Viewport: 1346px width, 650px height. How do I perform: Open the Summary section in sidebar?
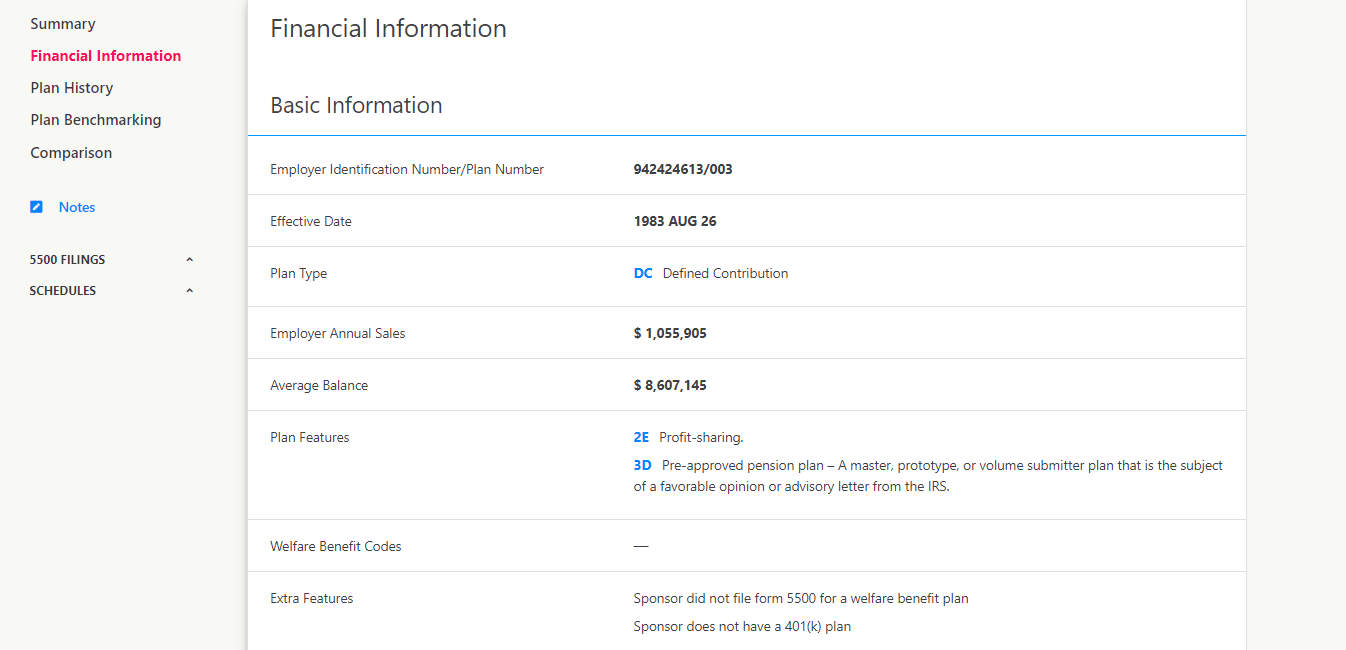click(63, 24)
